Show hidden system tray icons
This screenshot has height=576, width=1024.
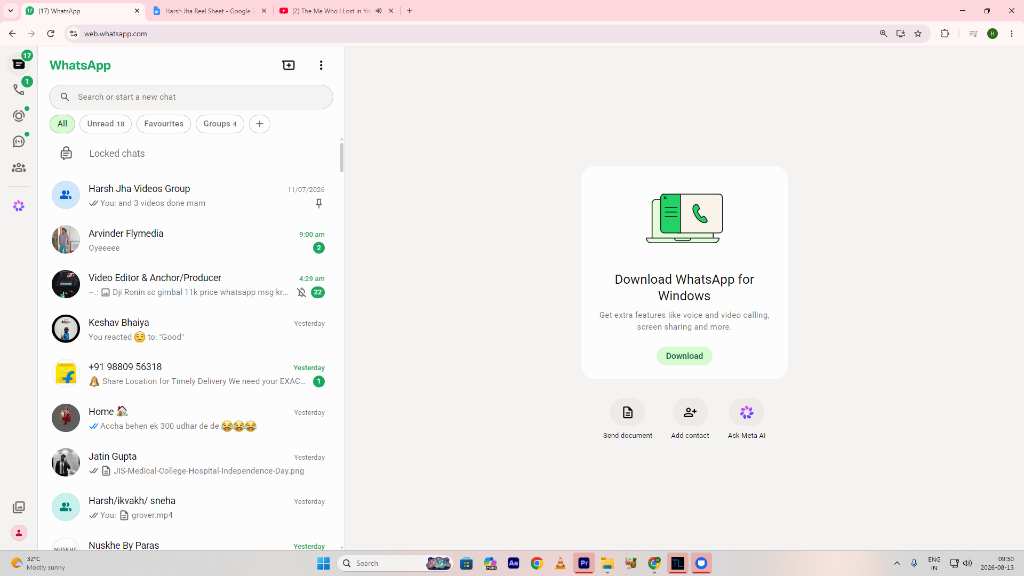pyautogui.click(x=897, y=563)
